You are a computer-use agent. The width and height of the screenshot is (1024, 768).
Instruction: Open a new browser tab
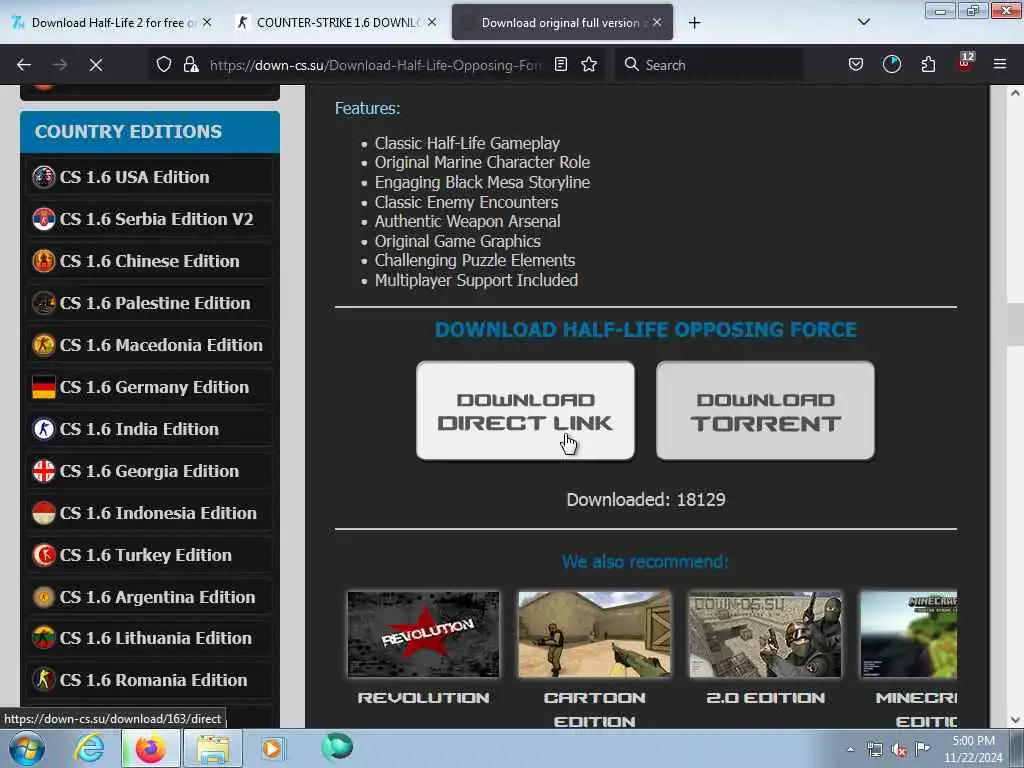[694, 23]
